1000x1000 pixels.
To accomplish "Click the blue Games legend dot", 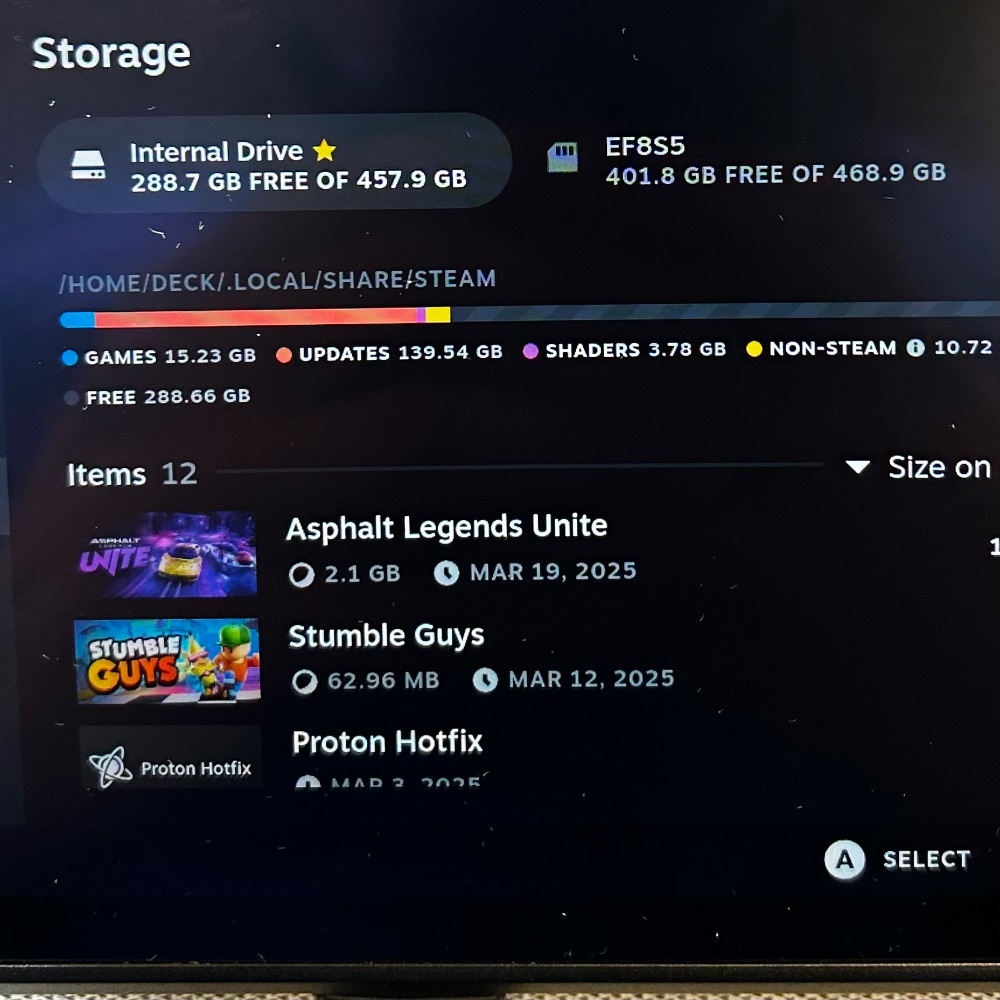I will coord(70,357).
